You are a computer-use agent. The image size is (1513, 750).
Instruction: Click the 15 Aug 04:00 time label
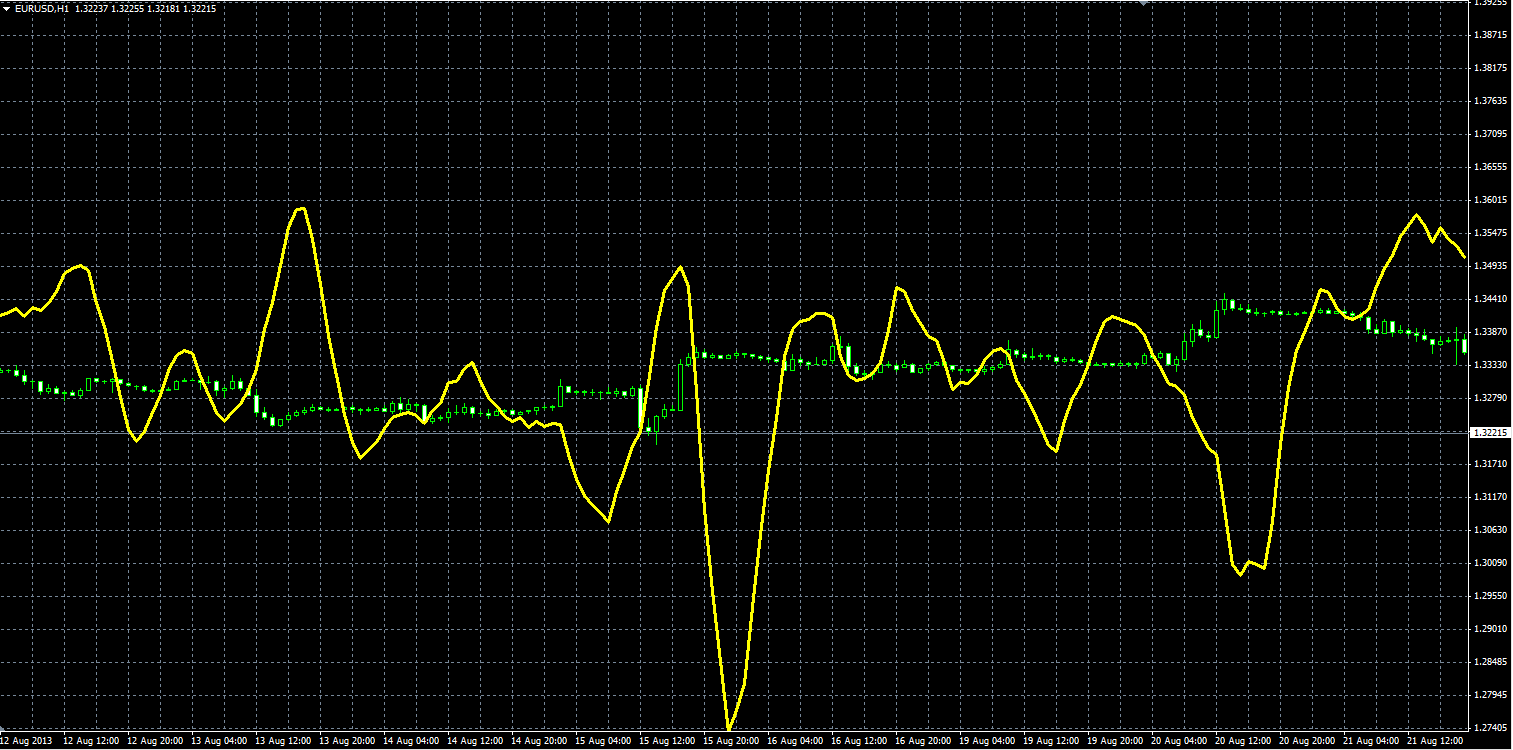click(603, 741)
